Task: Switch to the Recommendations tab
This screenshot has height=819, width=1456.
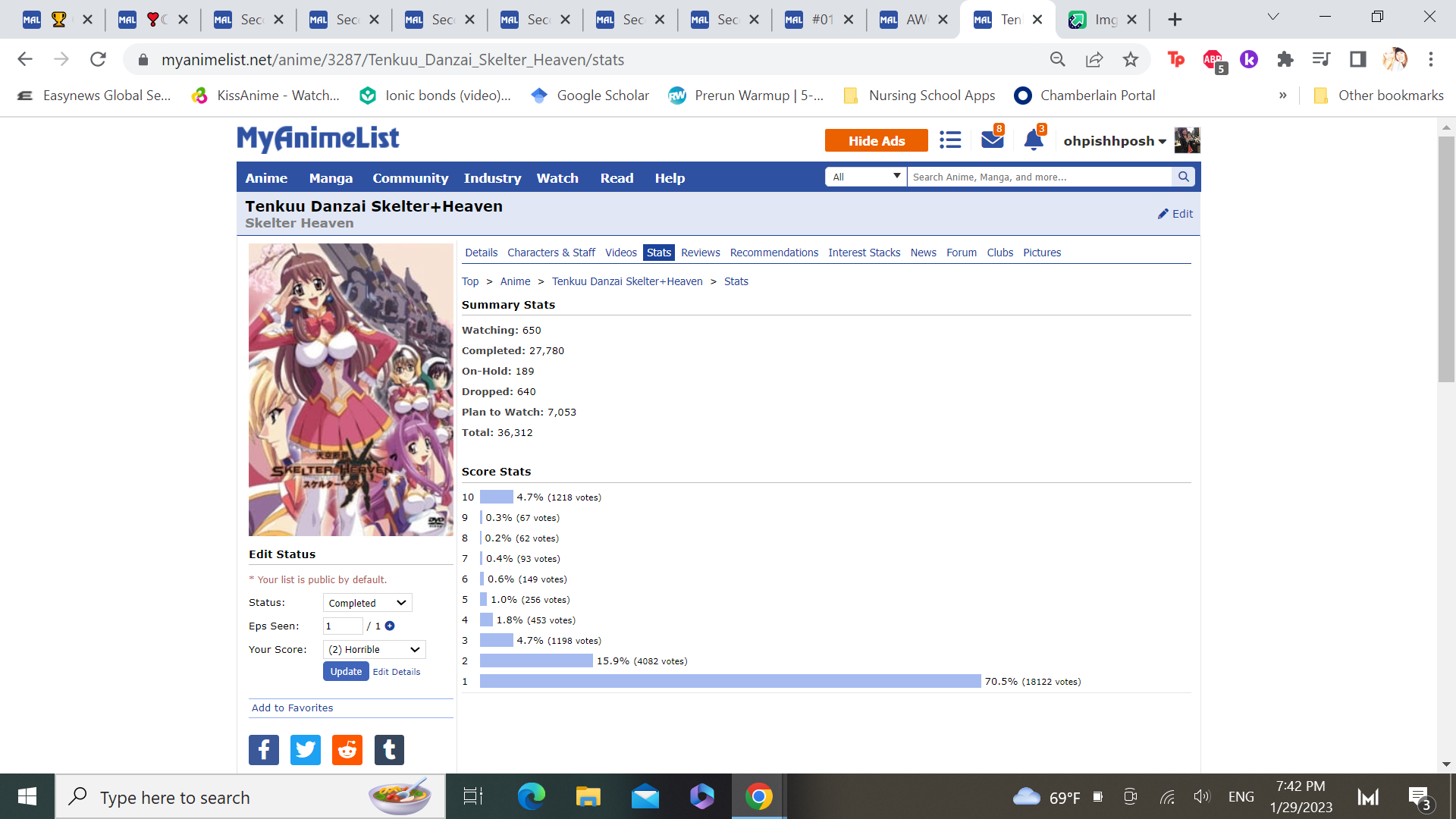Action: pos(773,253)
